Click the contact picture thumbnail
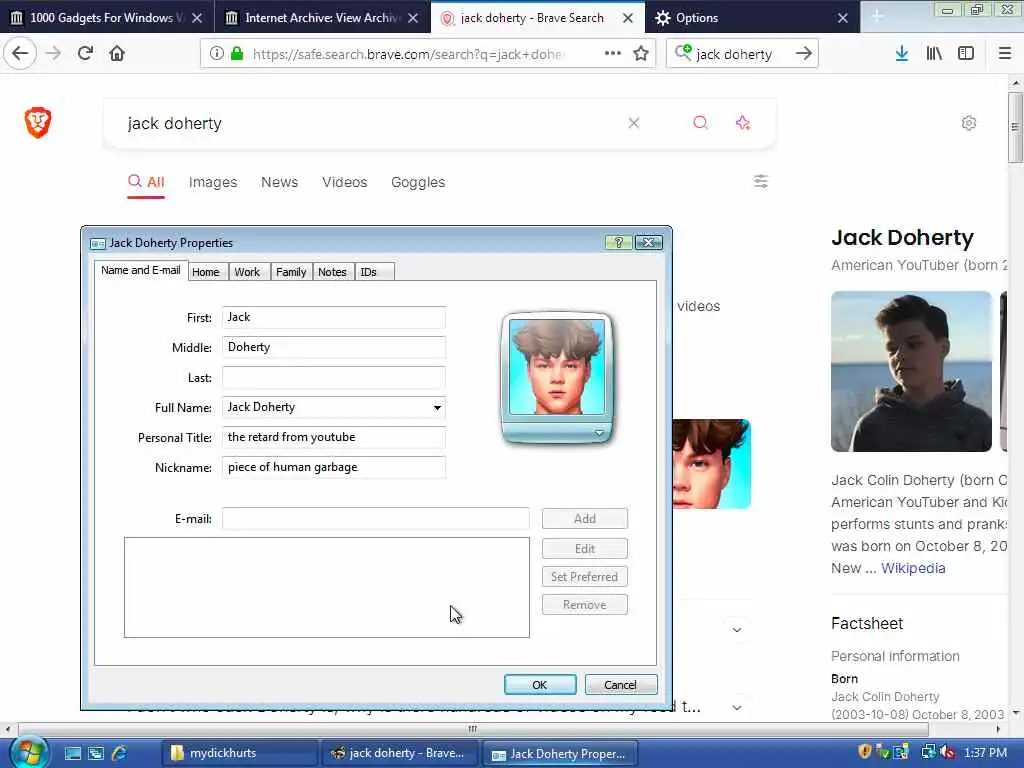The height and width of the screenshot is (768, 1024). pos(556,367)
